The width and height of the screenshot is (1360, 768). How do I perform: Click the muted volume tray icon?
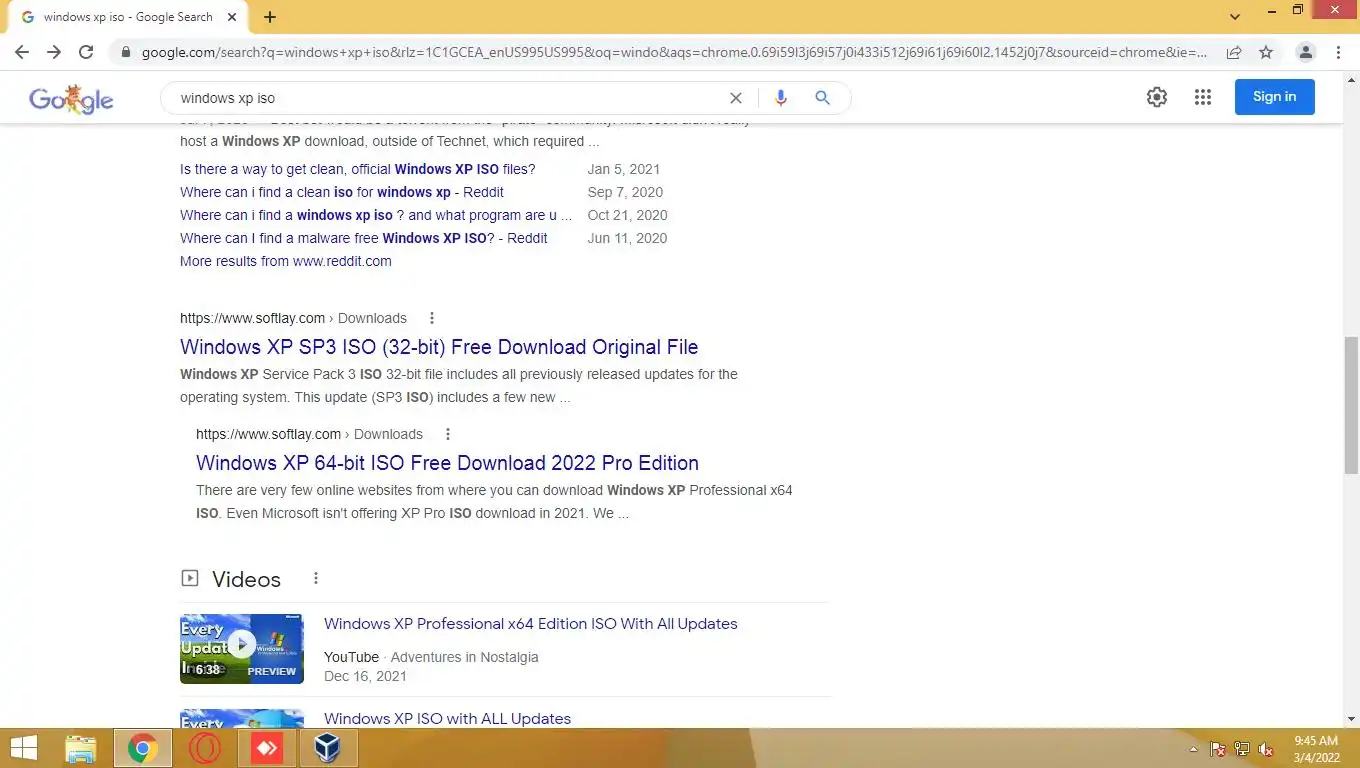[1266, 749]
